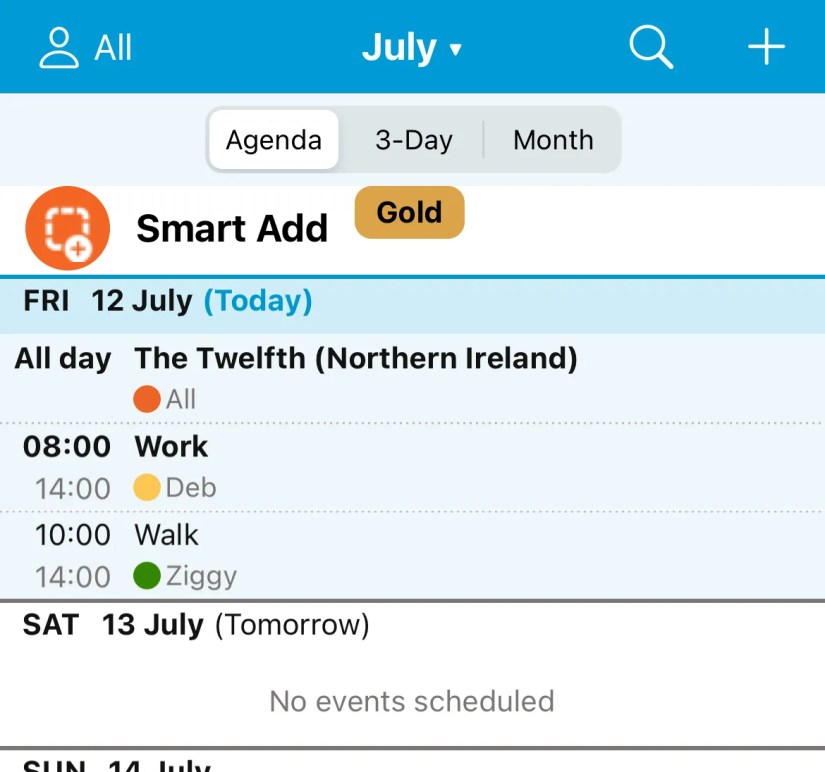Toggle the Deb calendar color swatch
825x772 pixels.
(146, 487)
